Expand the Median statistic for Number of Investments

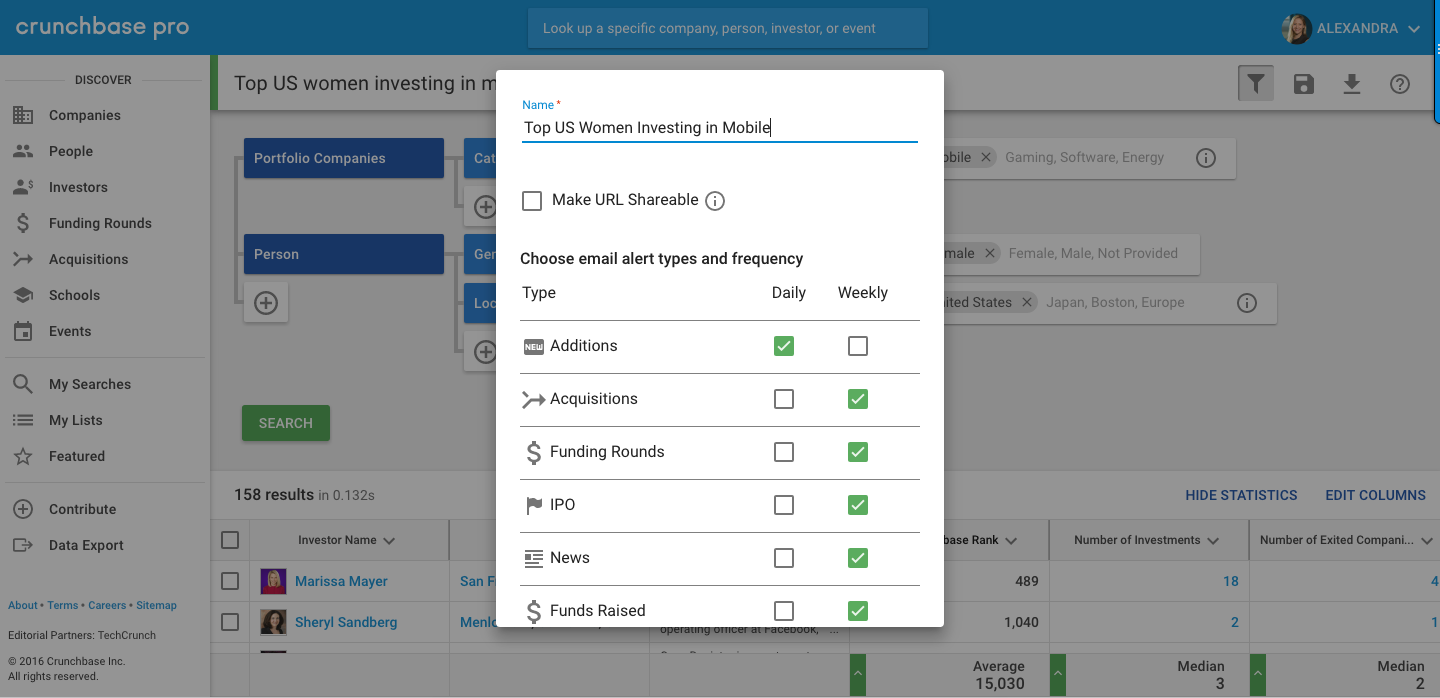click(1058, 675)
